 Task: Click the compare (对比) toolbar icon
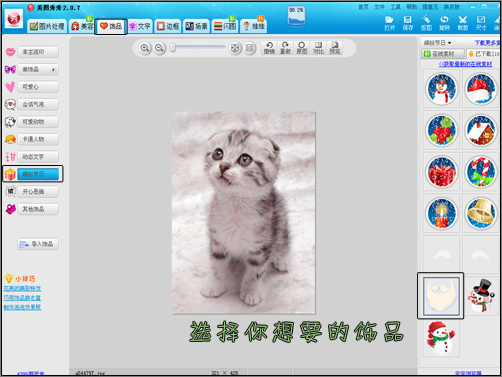coord(318,48)
